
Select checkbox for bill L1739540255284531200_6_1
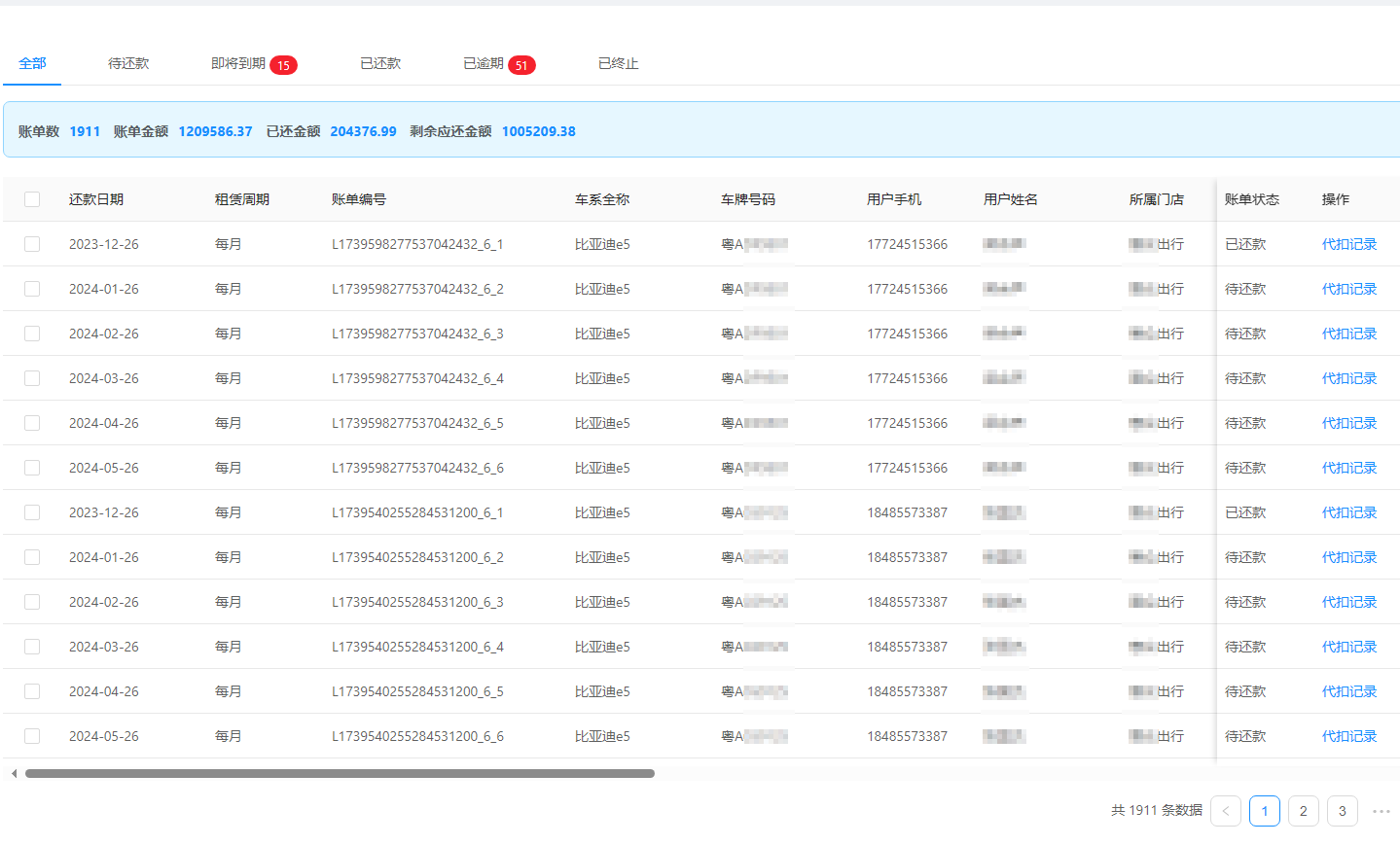(32, 512)
